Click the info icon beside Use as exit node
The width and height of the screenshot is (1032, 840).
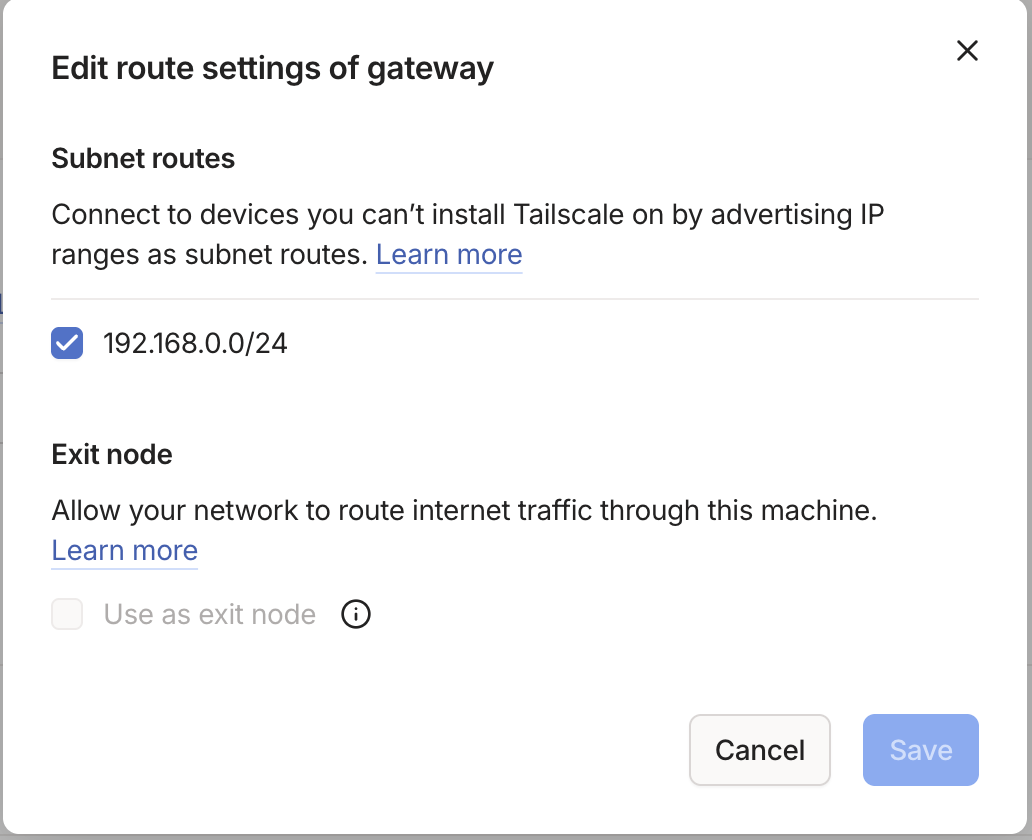pyautogui.click(x=356, y=614)
